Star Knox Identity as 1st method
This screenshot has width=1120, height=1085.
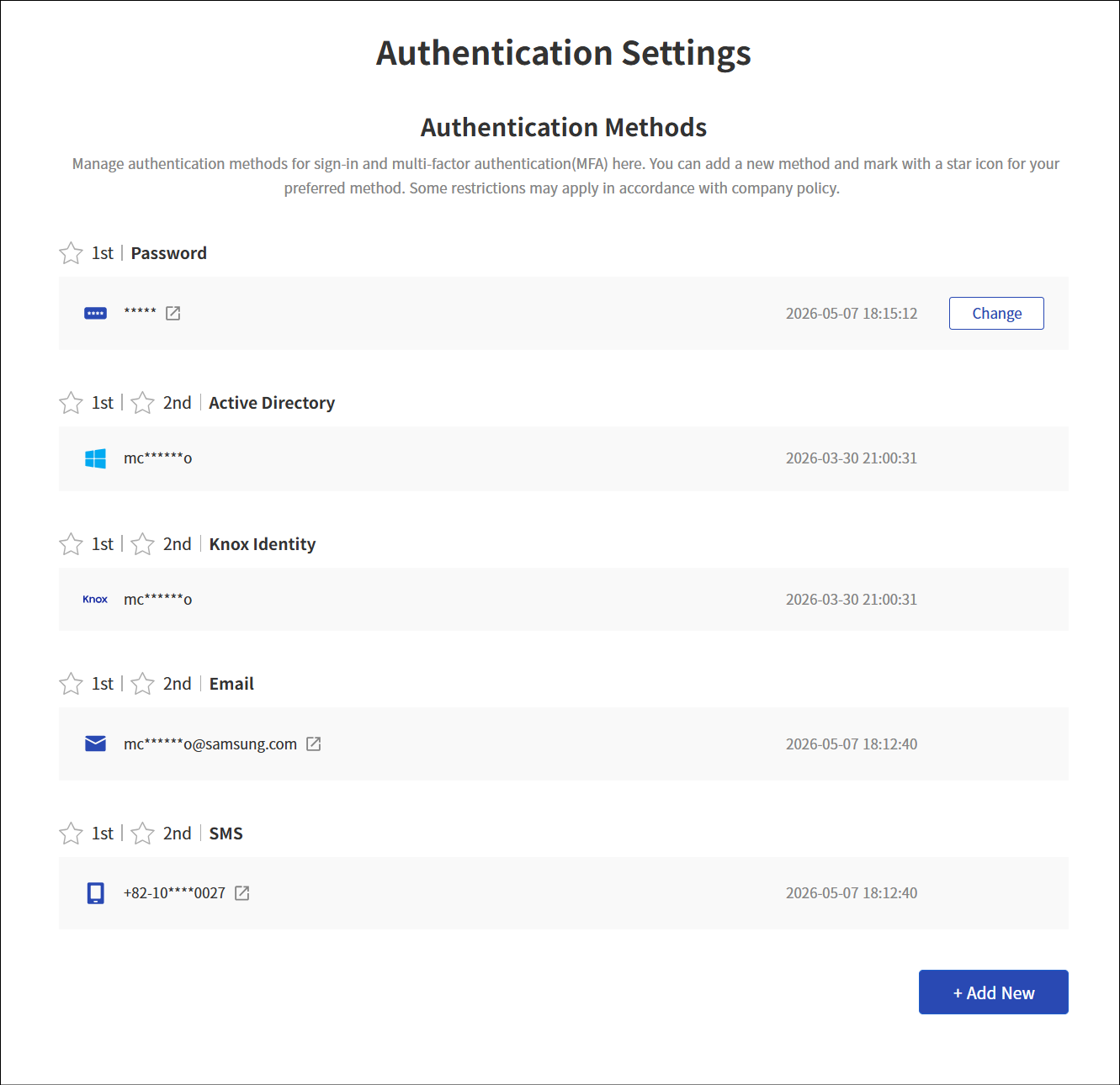click(x=71, y=544)
